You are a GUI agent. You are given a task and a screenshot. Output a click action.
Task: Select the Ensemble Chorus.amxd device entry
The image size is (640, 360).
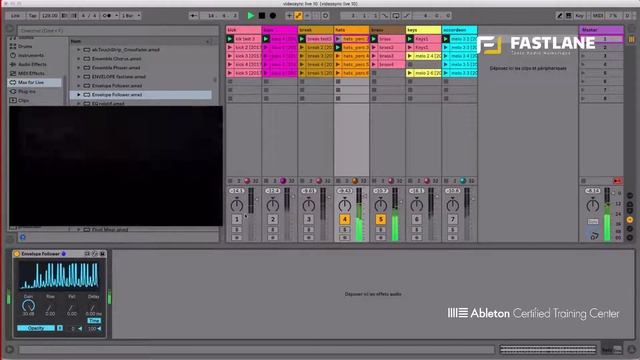[116, 59]
